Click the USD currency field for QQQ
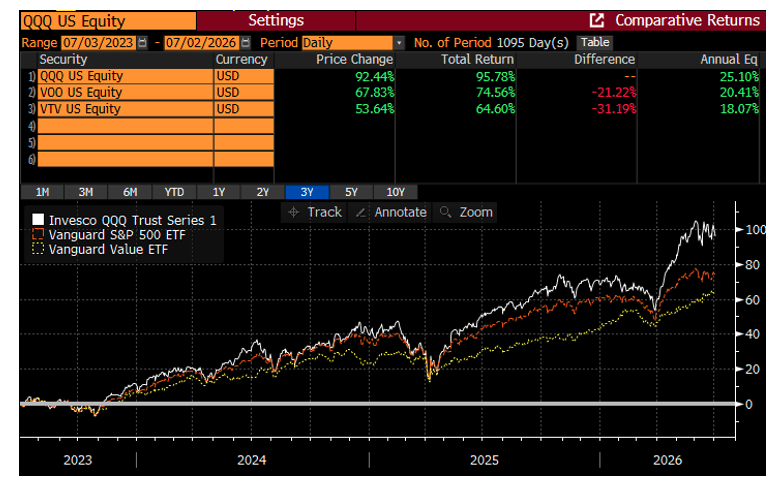Viewport: 784px width, 490px height. [244, 76]
